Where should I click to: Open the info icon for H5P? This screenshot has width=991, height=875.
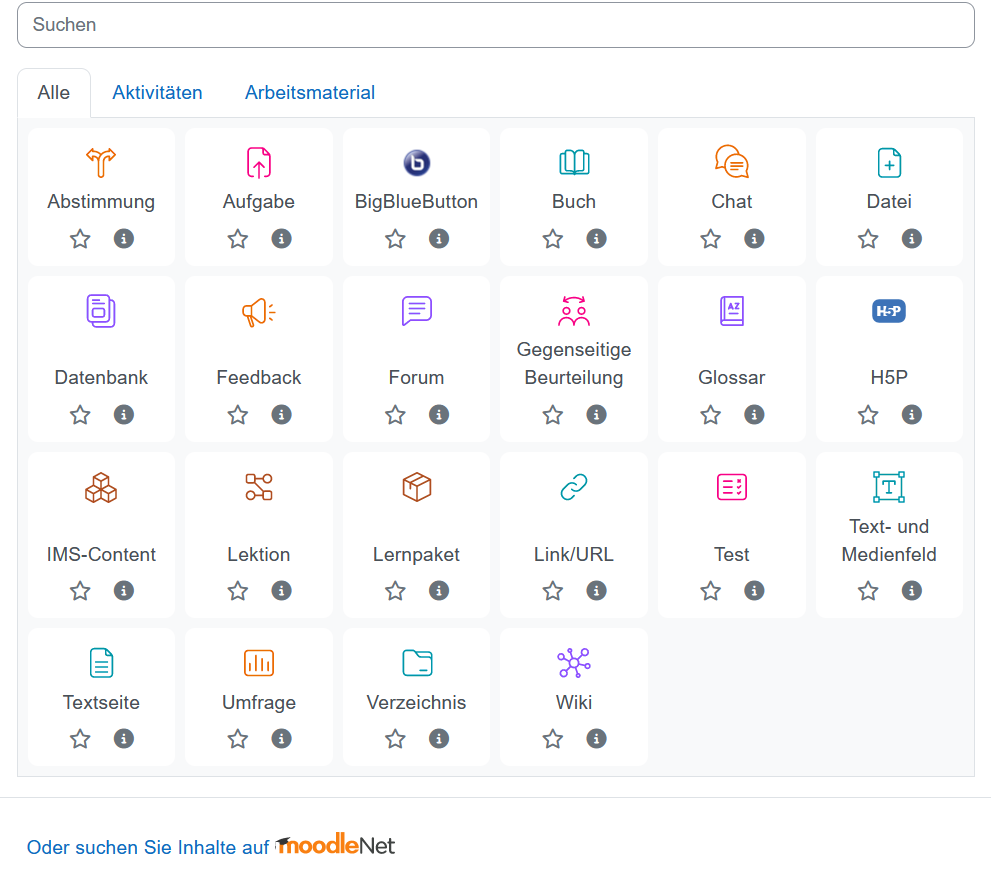(911, 414)
